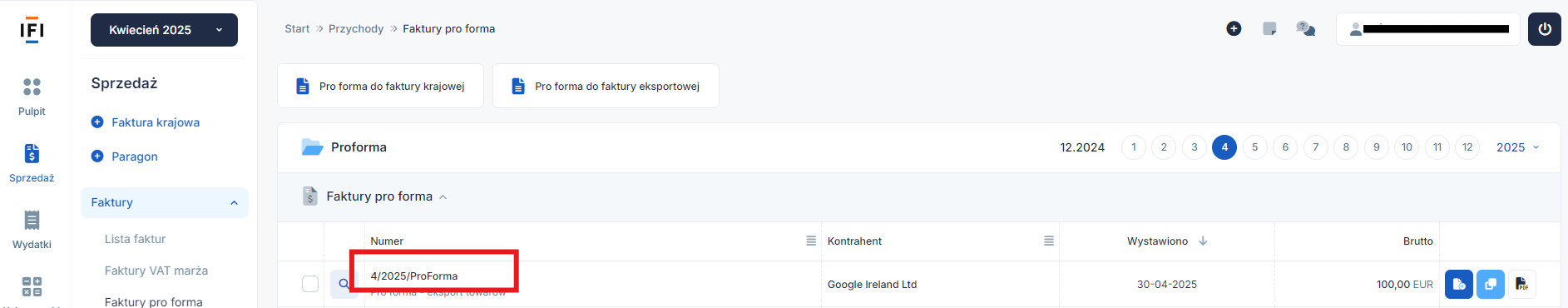Open Faktury VAT marża menu item
The height and width of the screenshot is (308, 1568).
point(156,271)
